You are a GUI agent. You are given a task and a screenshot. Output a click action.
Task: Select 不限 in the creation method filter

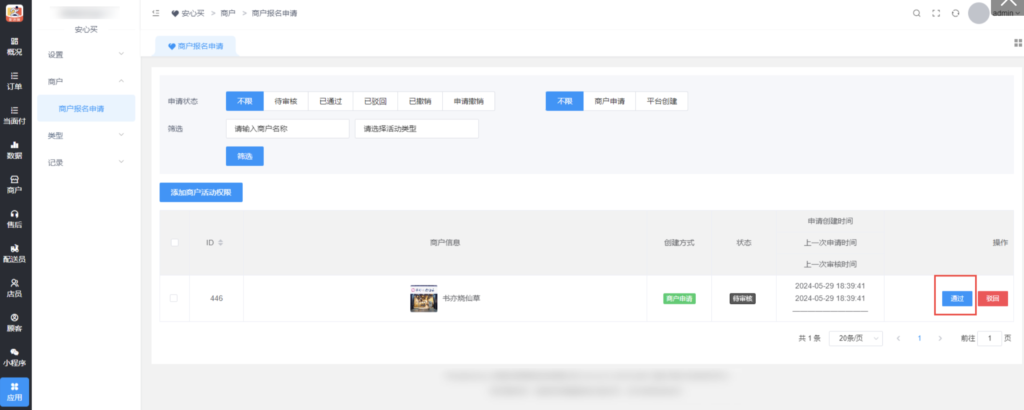tap(565, 101)
